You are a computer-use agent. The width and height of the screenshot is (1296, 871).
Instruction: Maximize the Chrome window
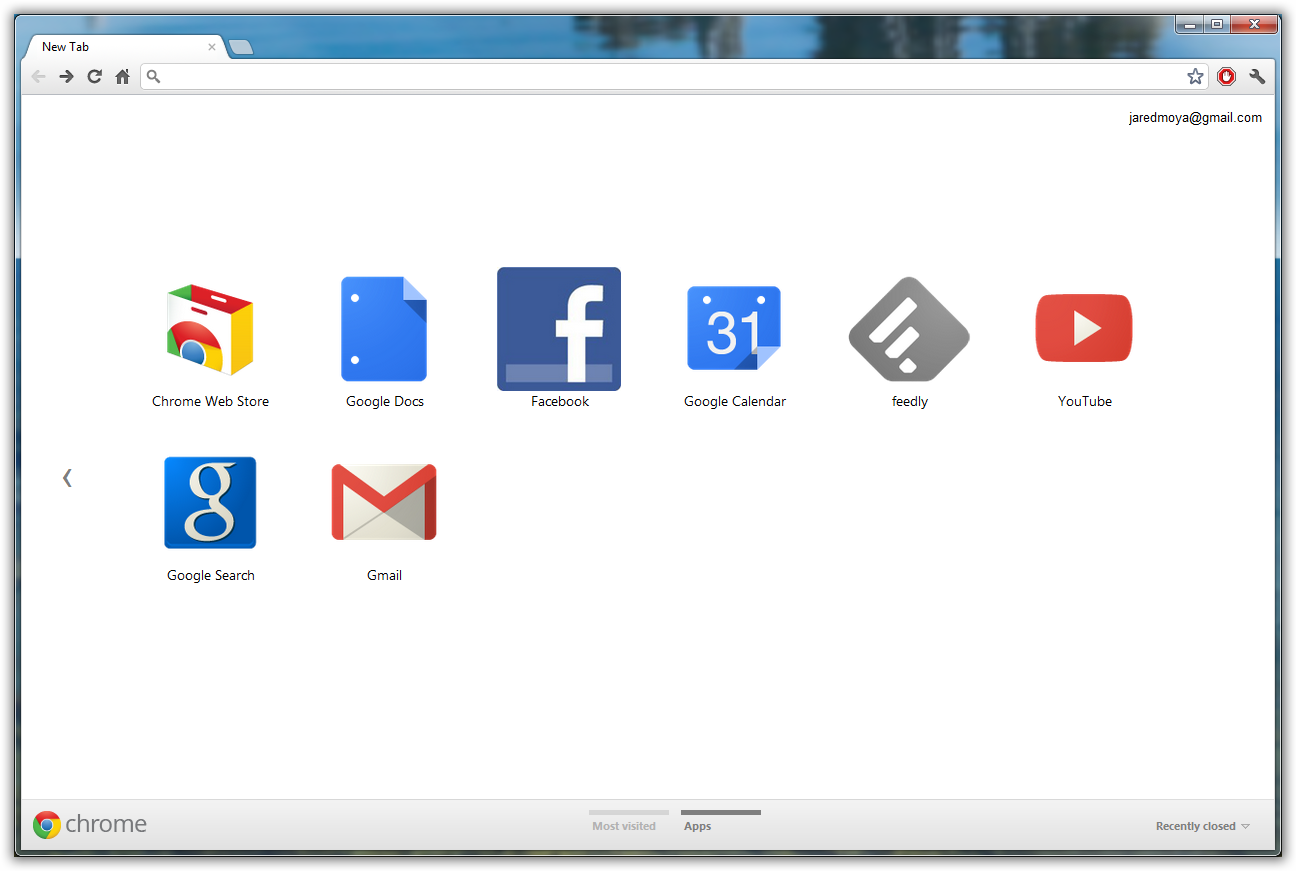point(1217,24)
